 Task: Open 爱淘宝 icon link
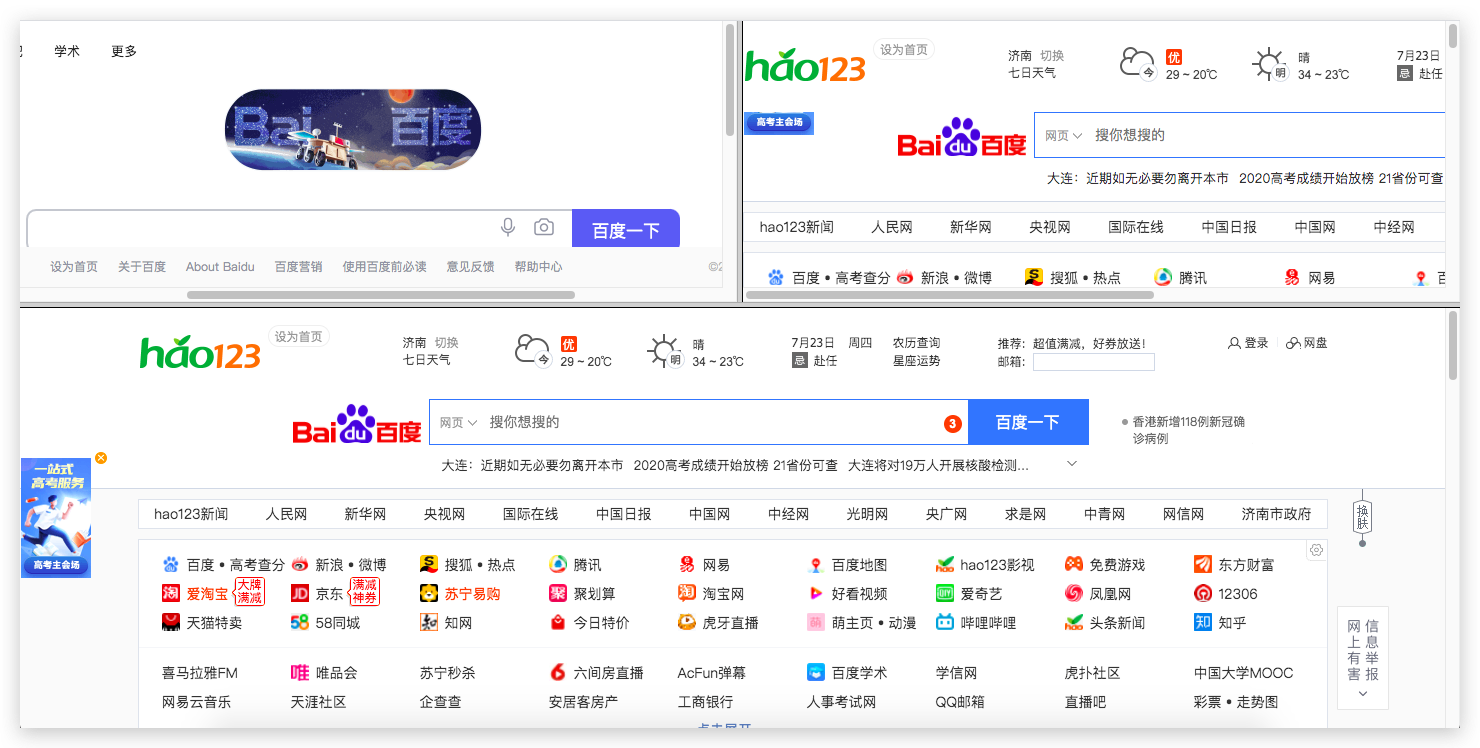click(171, 594)
